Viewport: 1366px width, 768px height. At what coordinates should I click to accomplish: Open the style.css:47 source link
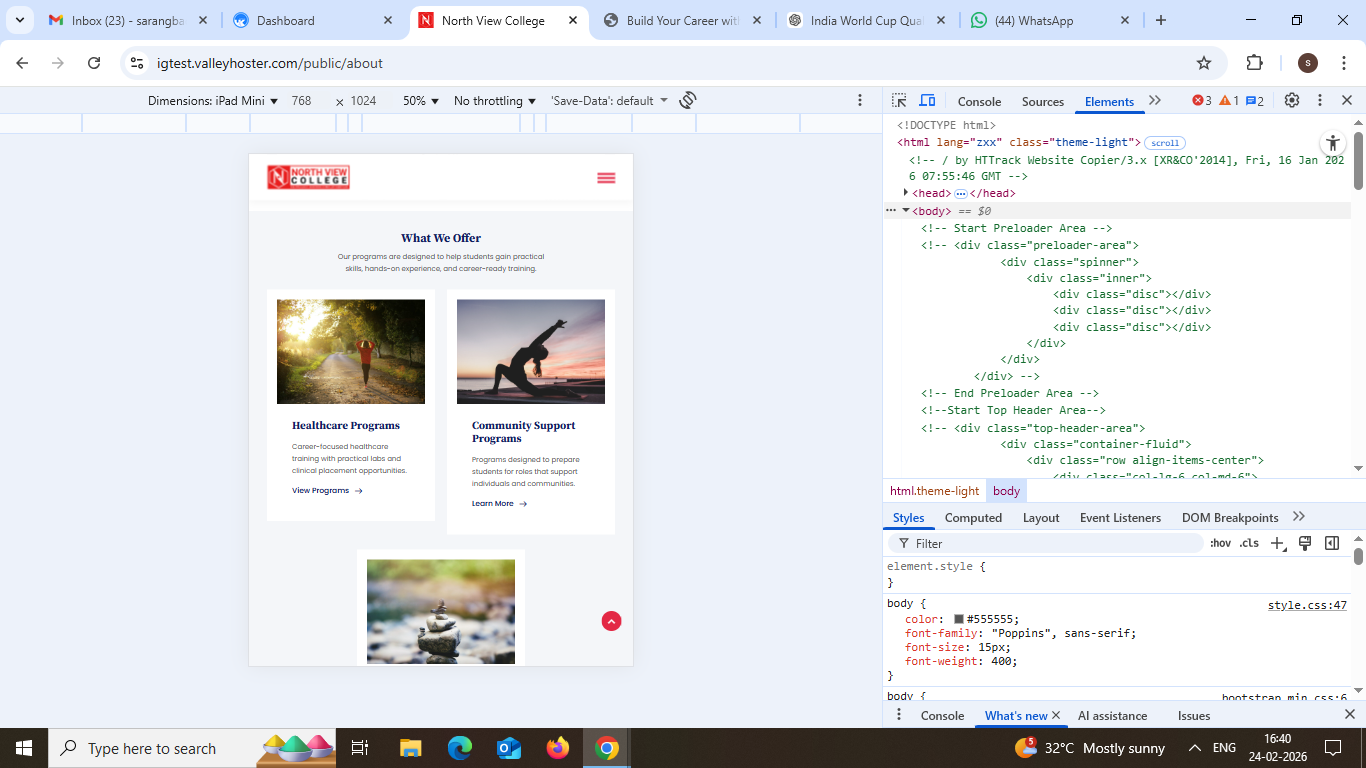coord(1307,605)
